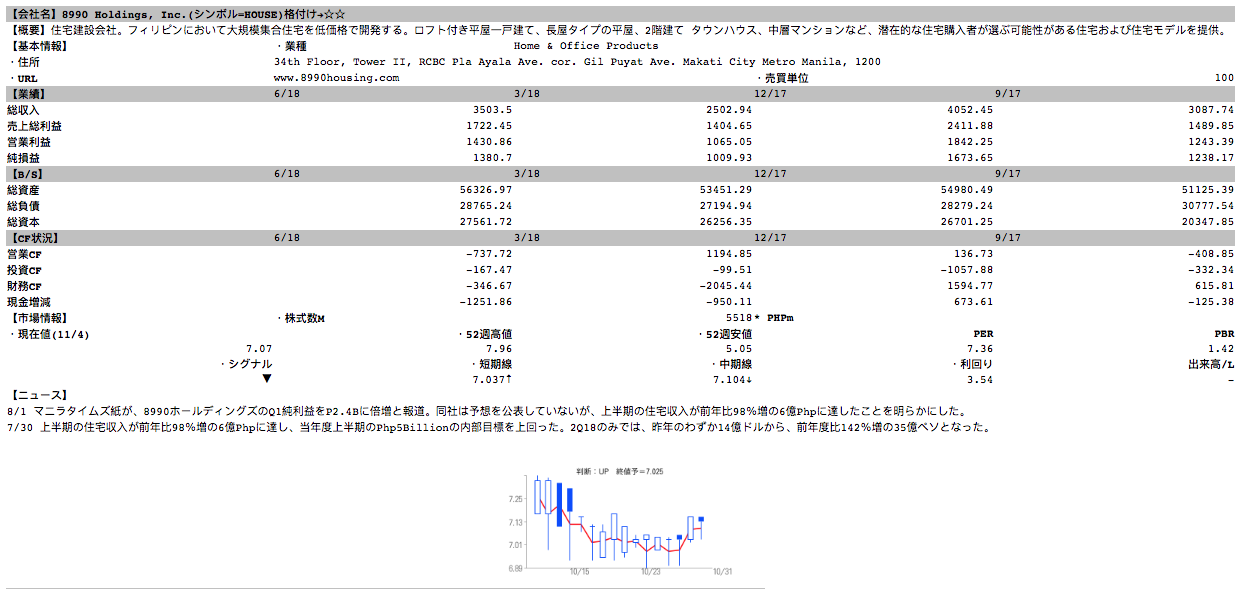Click the 市場情報 section header
The image size is (1242, 589).
click(39, 318)
